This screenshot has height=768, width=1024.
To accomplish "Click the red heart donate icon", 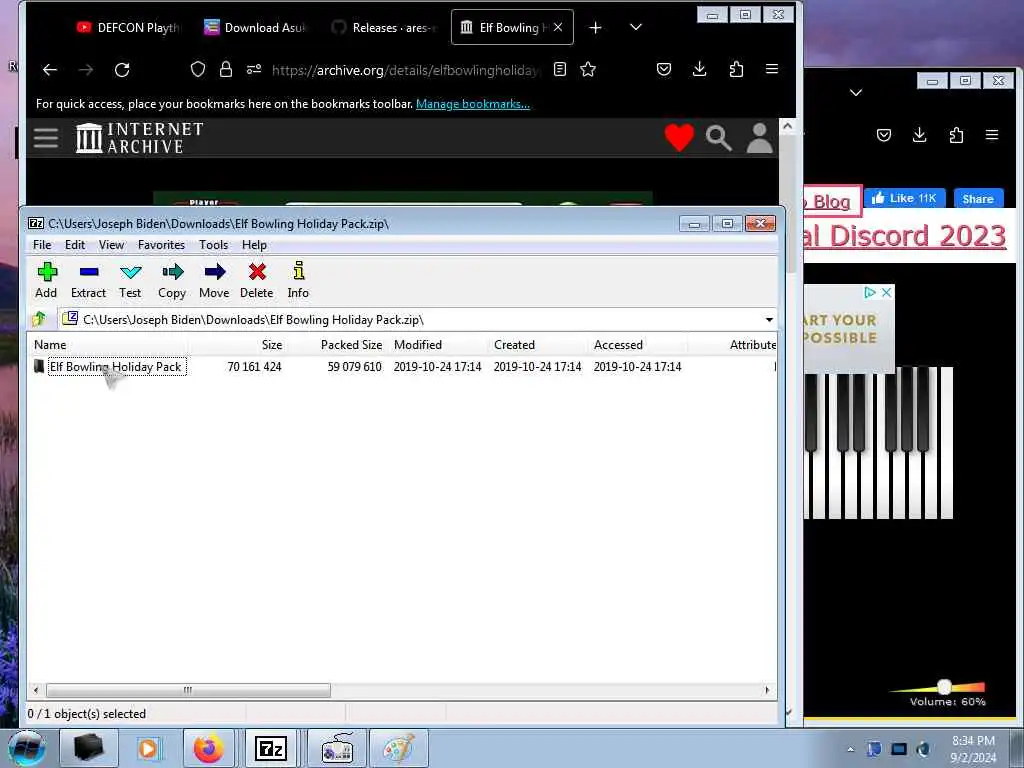I will 679,138.
